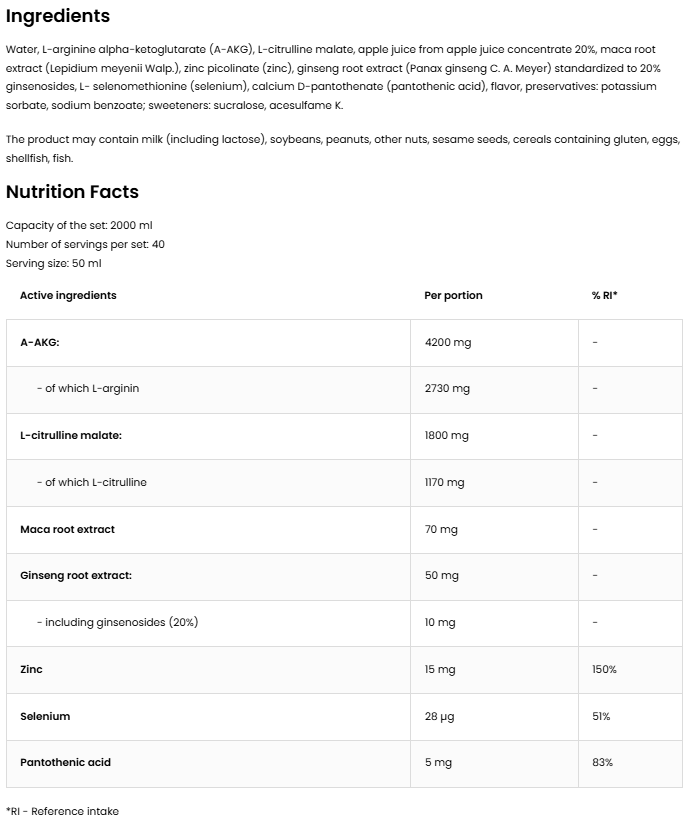The height and width of the screenshot is (824, 688).
Task: Select the Pantothenic acid row label
Action: point(65,762)
